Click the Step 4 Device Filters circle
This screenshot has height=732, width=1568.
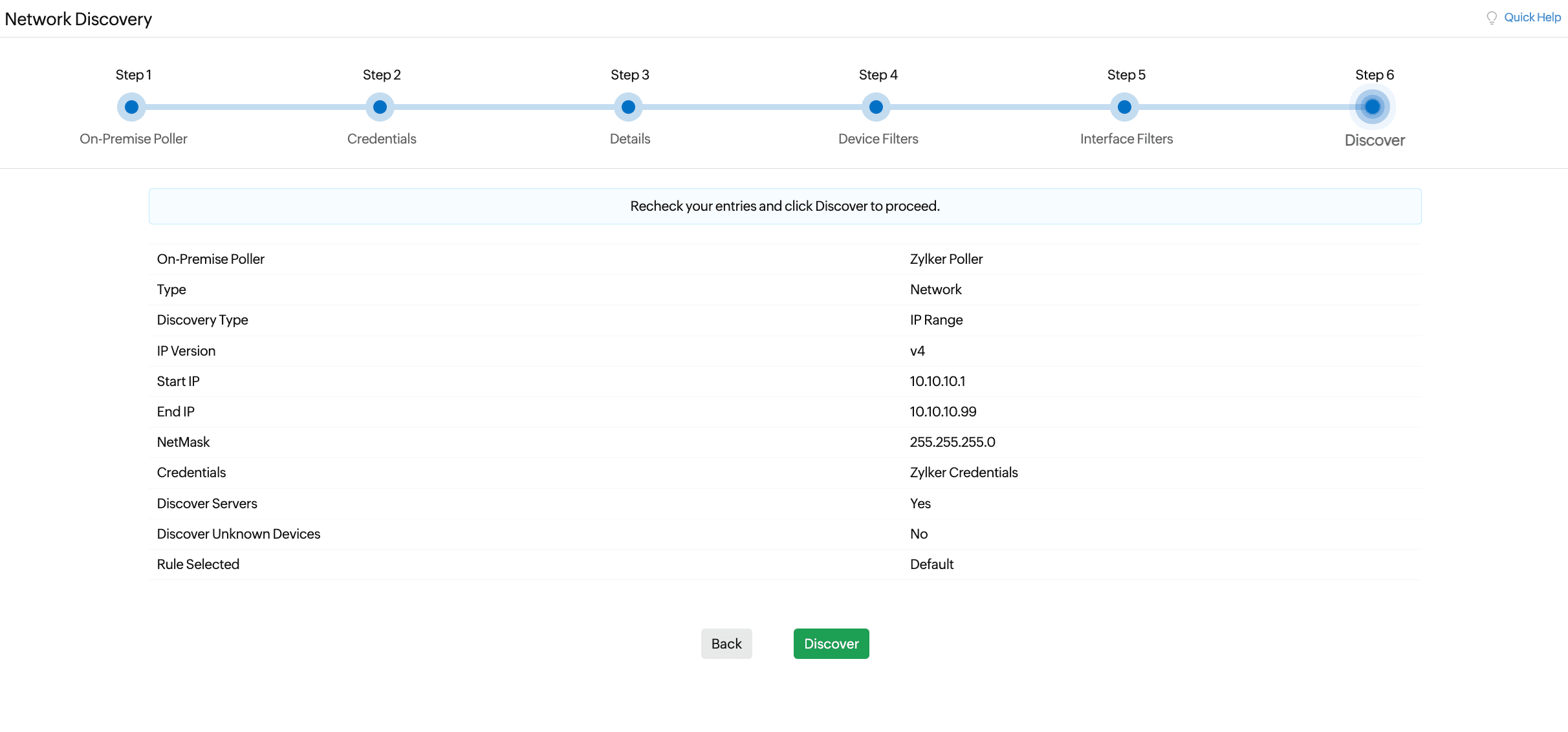[876, 107]
